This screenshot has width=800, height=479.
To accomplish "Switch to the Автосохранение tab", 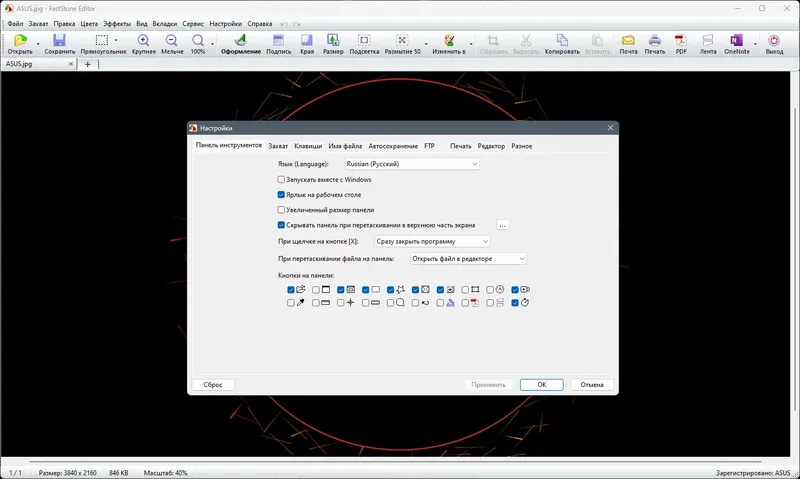I will (x=393, y=146).
